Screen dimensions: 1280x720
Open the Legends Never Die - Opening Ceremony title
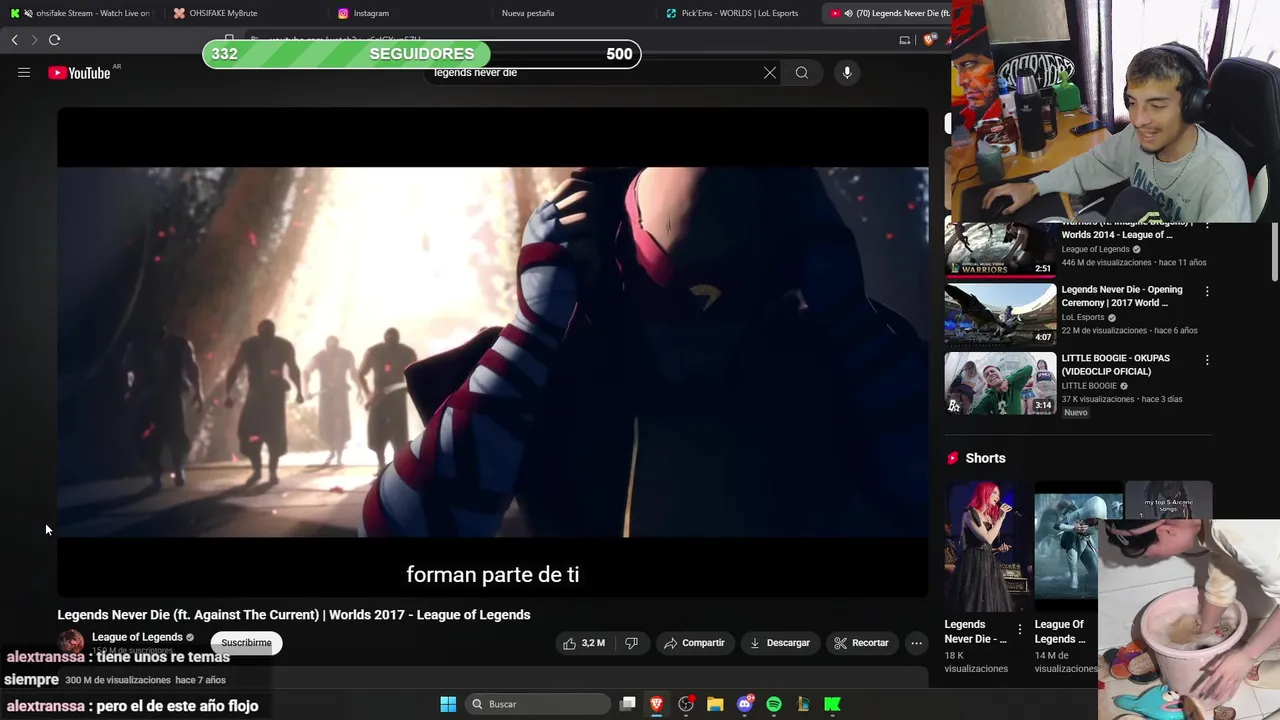pyautogui.click(x=1122, y=296)
